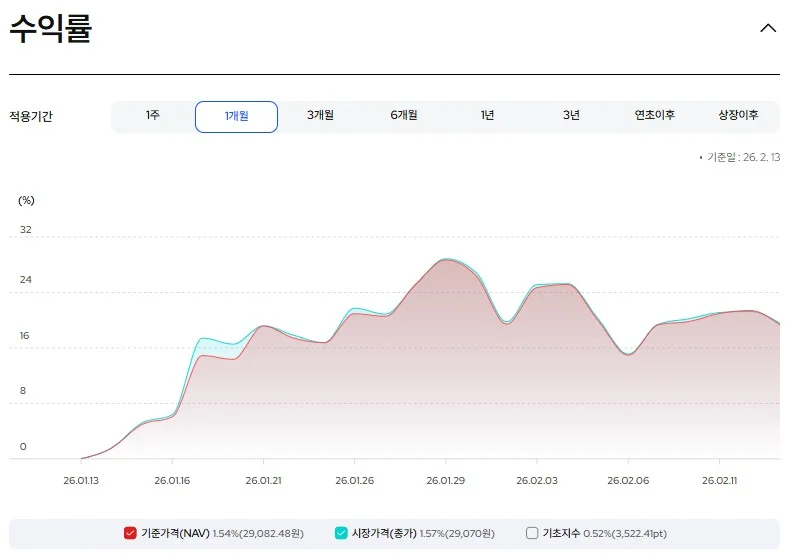This screenshot has width=787, height=554.
Task: Select the 상장이후 period tab
Action: tap(738, 115)
